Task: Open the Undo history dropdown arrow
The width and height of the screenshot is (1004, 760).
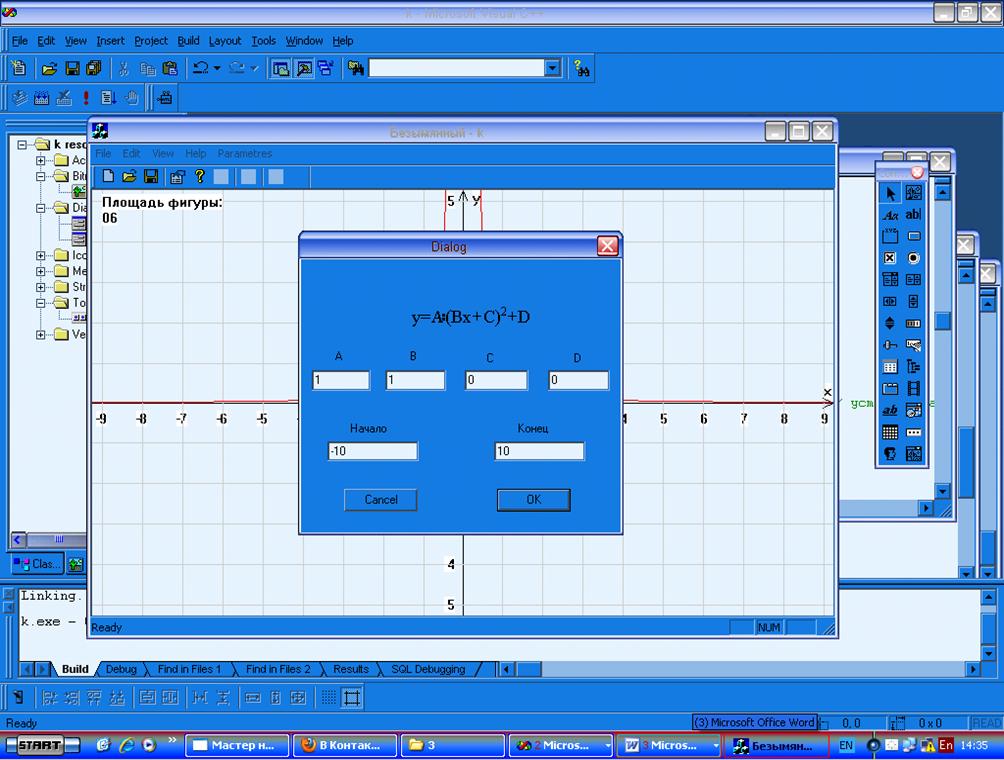Action: coord(217,68)
